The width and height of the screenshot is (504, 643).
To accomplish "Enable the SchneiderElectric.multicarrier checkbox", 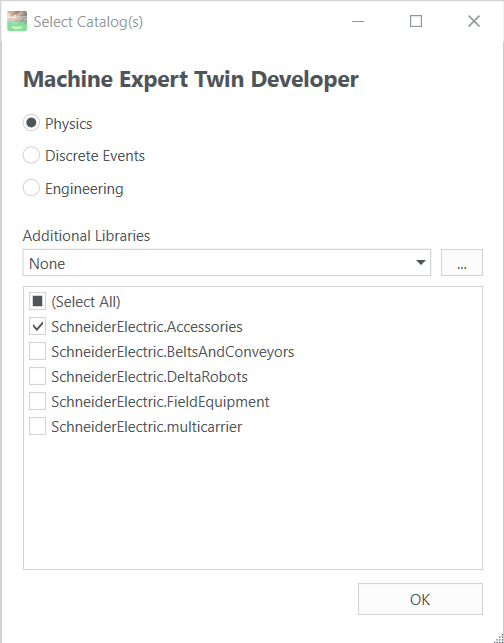I will pos(37,427).
